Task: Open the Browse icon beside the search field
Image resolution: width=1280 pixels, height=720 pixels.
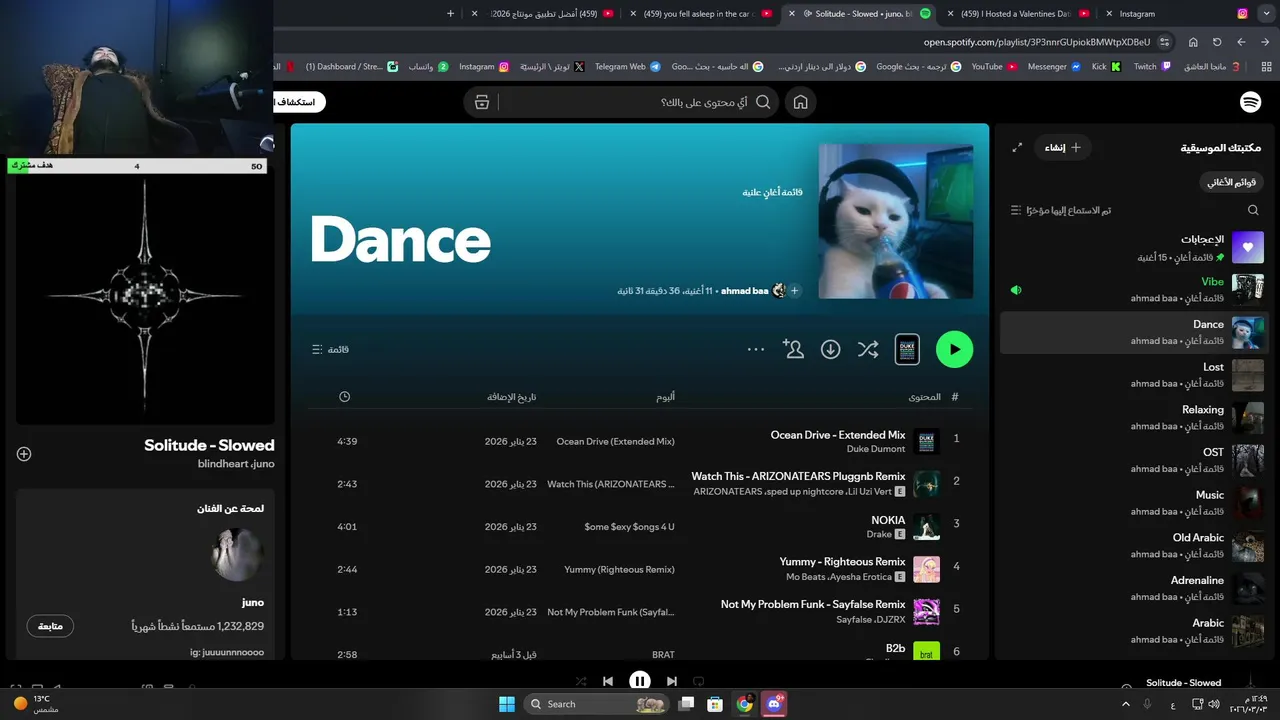Action: point(482,102)
